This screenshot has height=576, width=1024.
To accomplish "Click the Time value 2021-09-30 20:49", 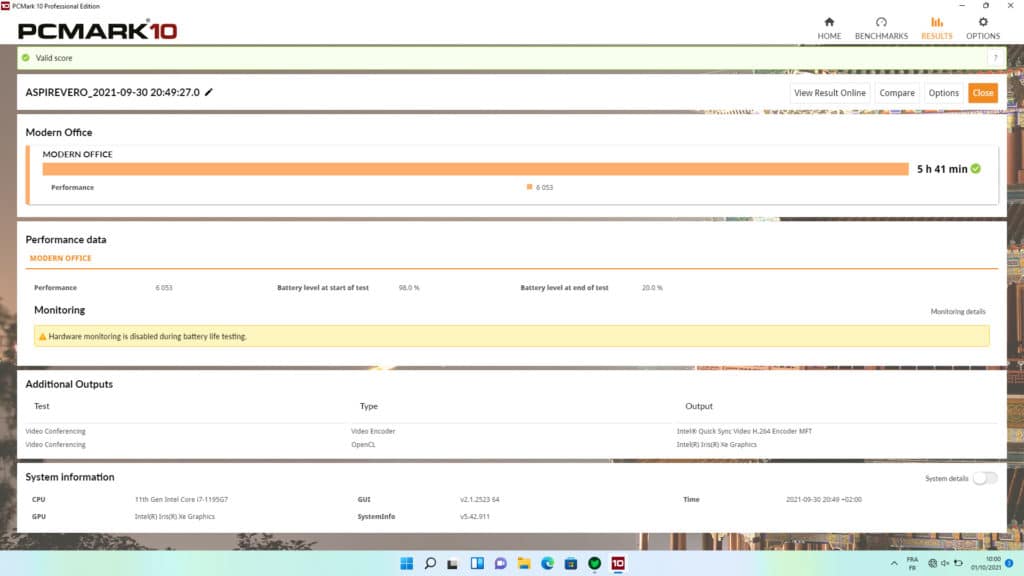I will [x=824, y=499].
